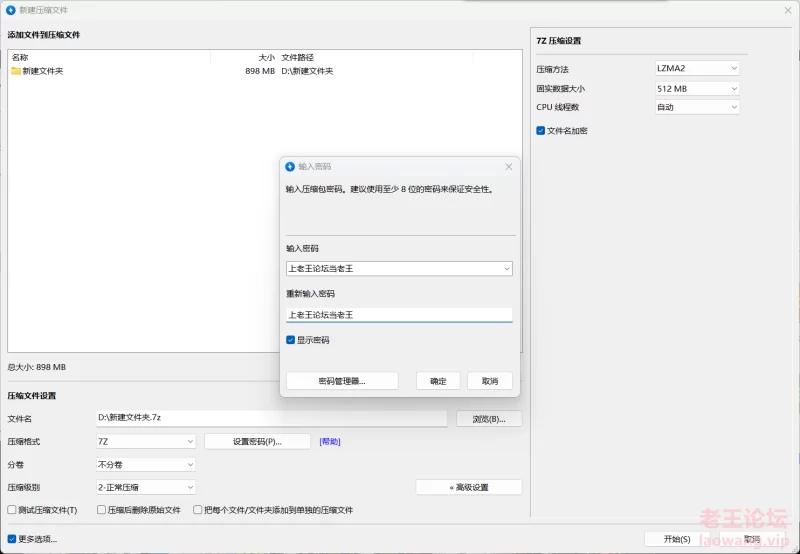
Task: Open the 分卷 不分卷 dropdown
Action: (x=146, y=465)
